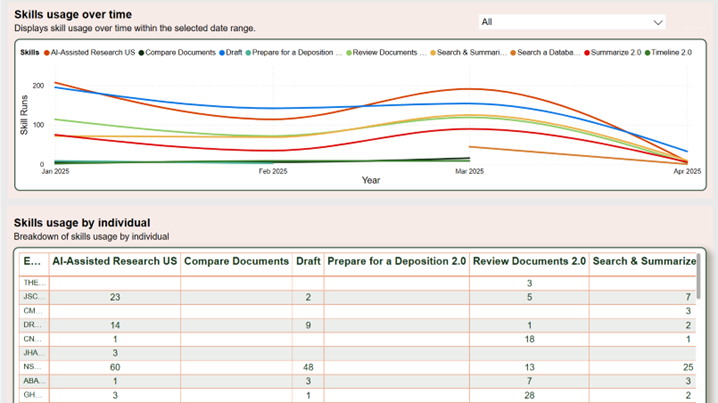This screenshot has height=403, width=718.
Task: Select the Draft legend dot
Action: click(x=222, y=52)
